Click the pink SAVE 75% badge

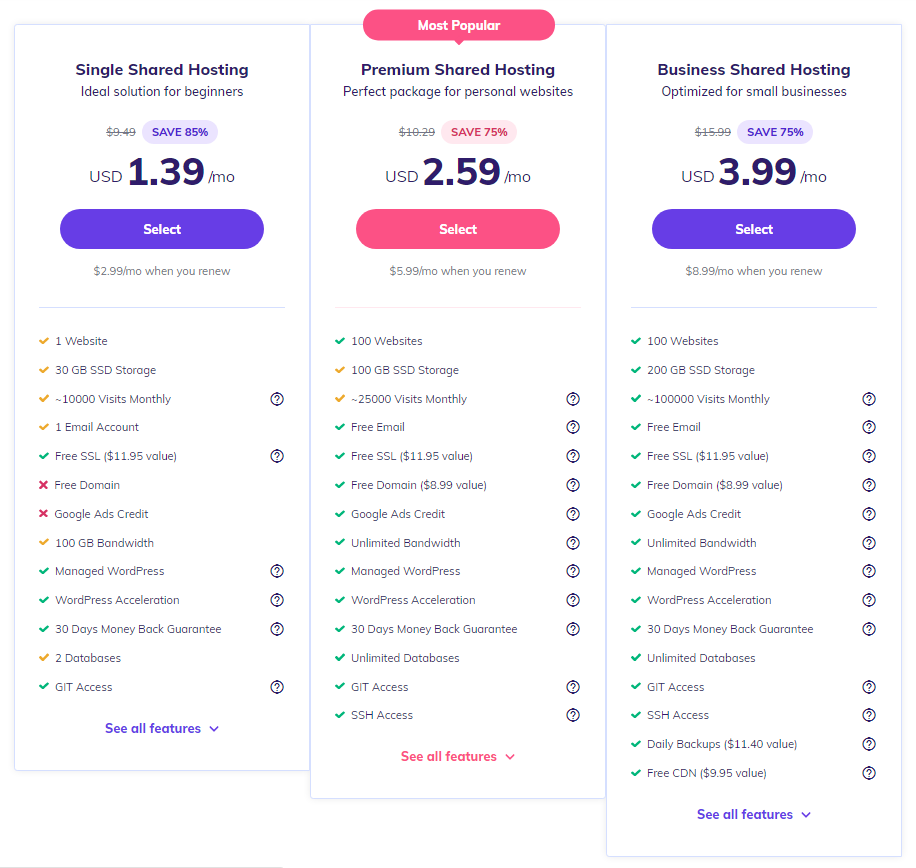pyautogui.click(x=479, y=132)
